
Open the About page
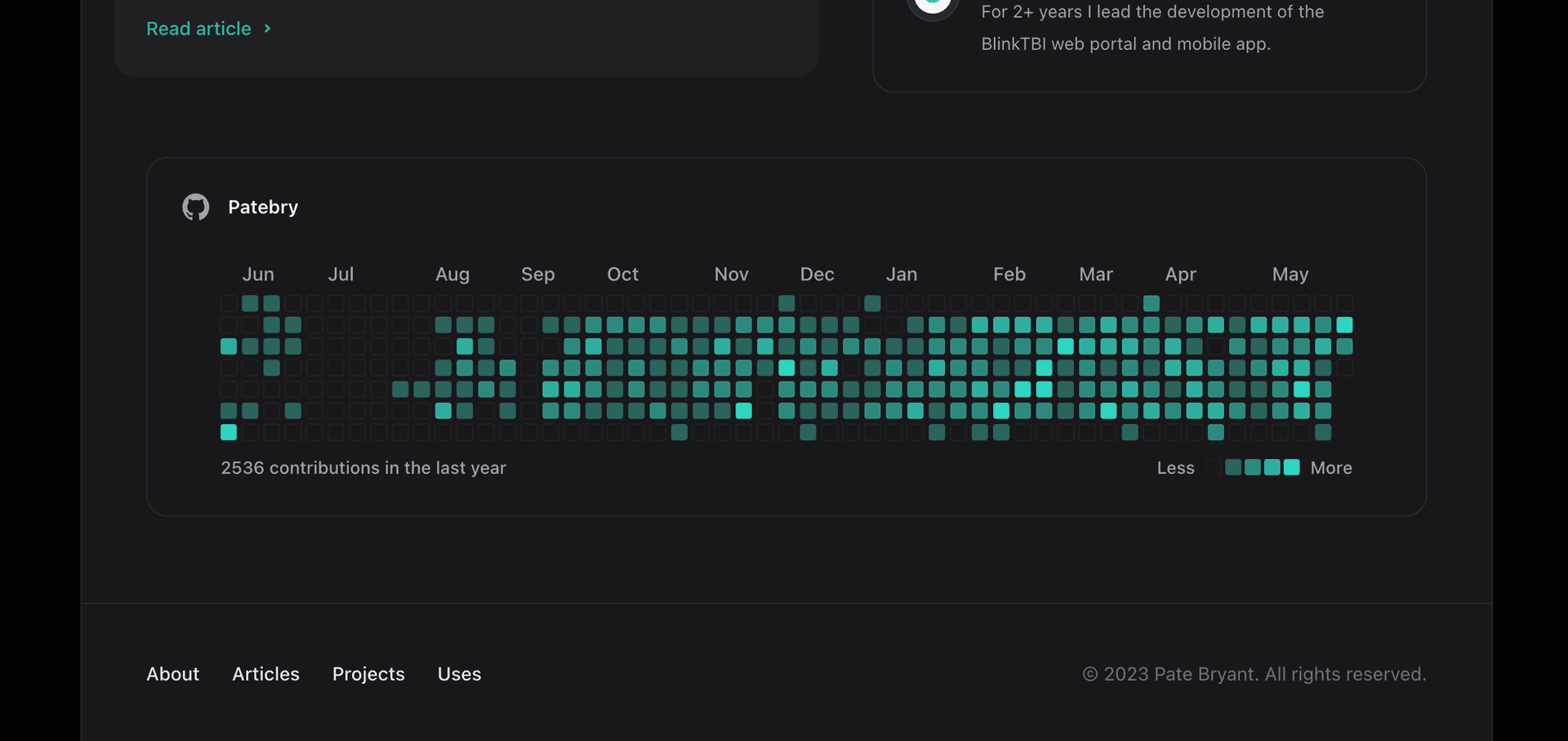pos(172,674)
